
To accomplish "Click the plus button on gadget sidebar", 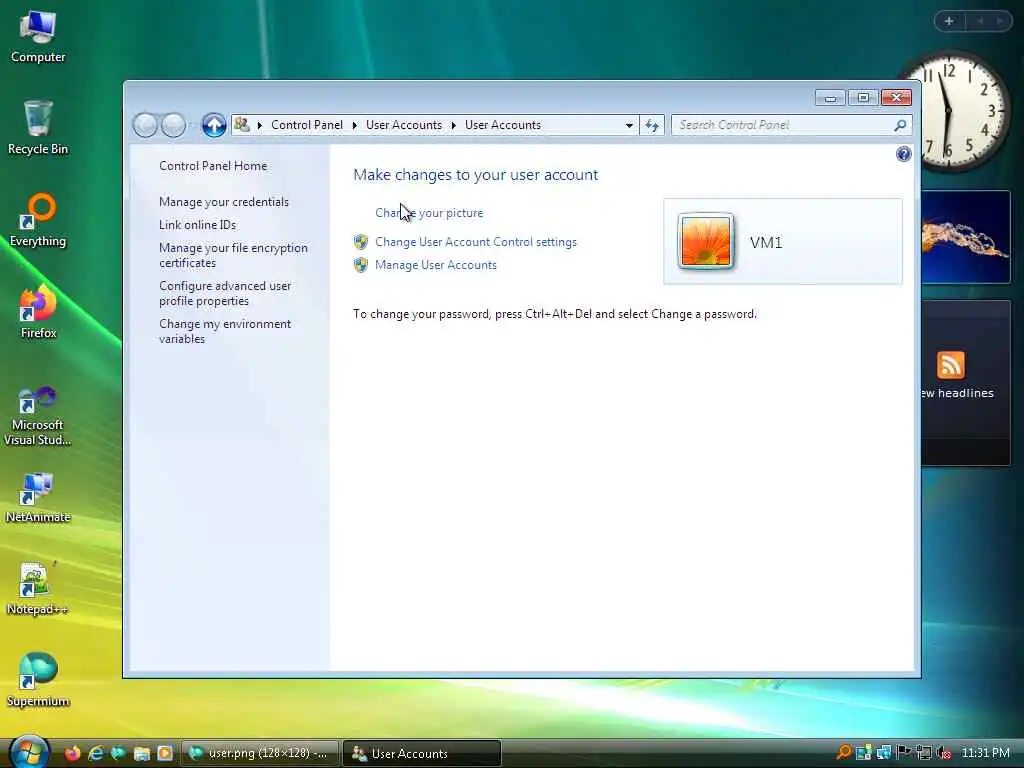I will 949,22.
